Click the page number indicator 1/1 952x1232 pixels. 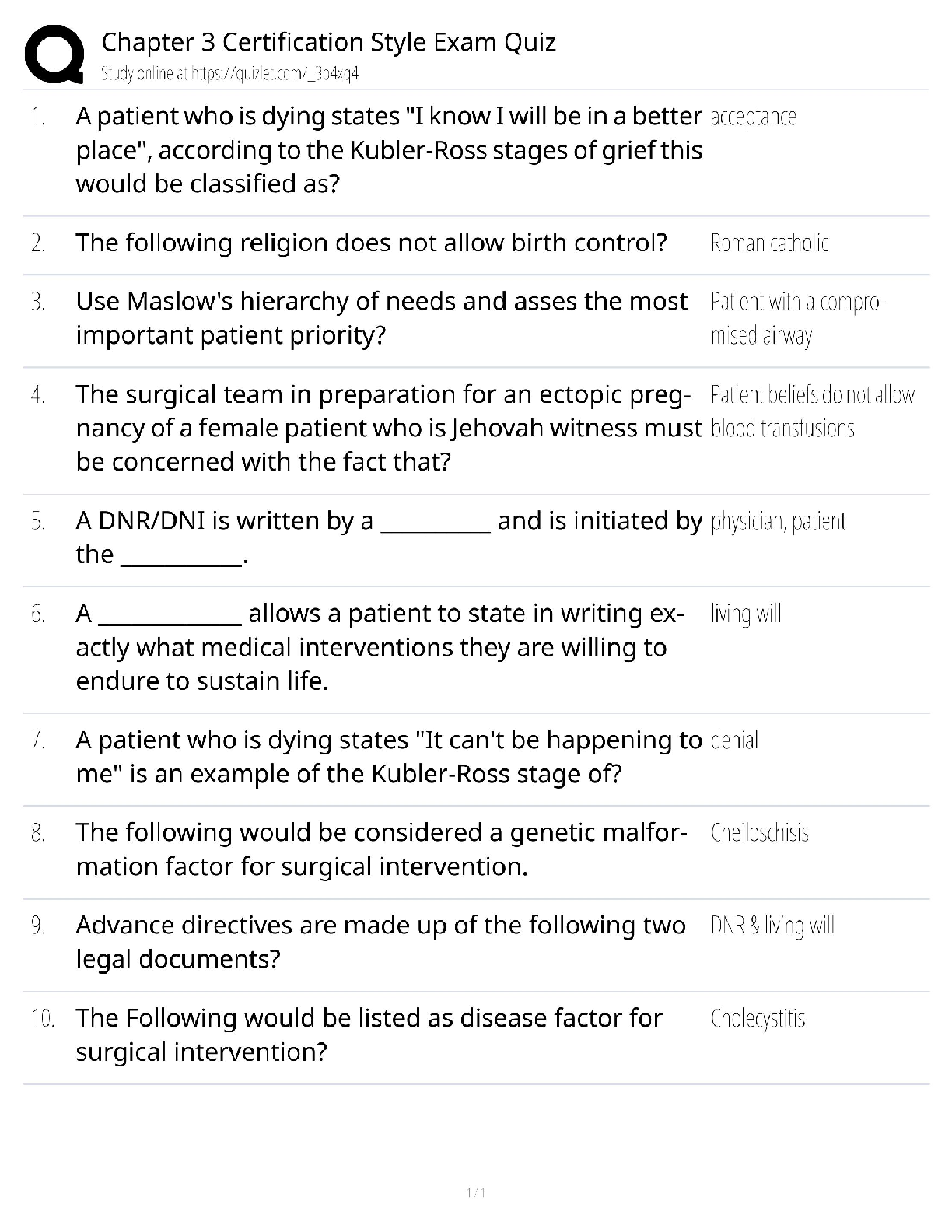[475, 1192]
